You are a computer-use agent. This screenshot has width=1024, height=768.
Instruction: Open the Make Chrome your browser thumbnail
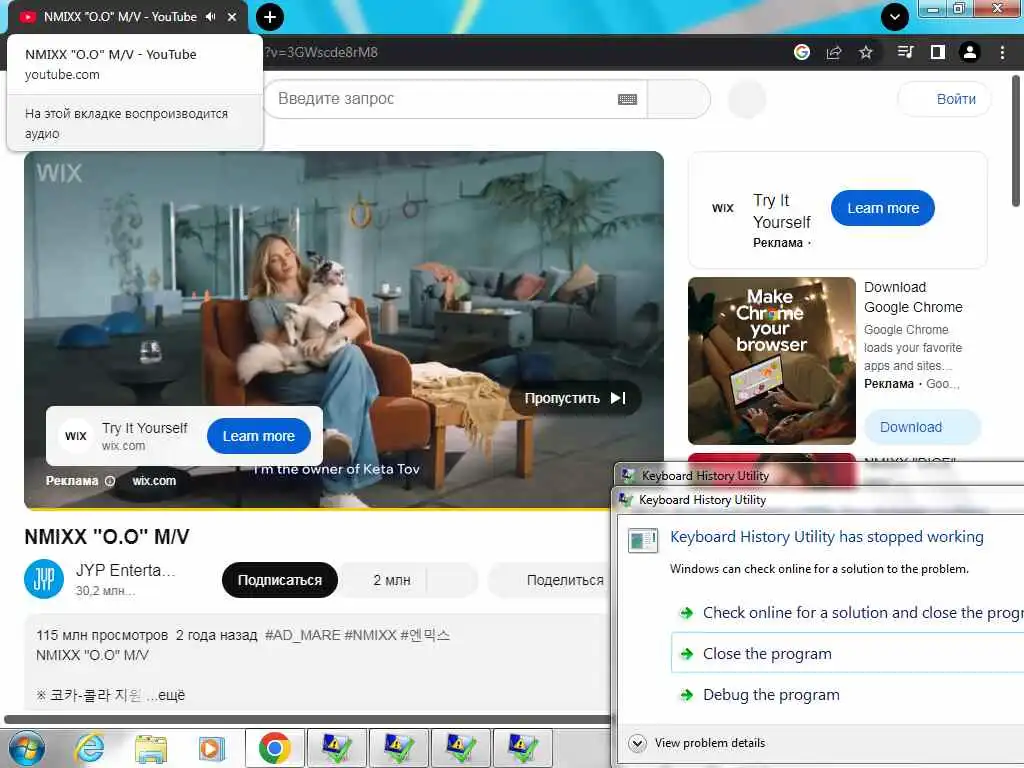point(772,360)
